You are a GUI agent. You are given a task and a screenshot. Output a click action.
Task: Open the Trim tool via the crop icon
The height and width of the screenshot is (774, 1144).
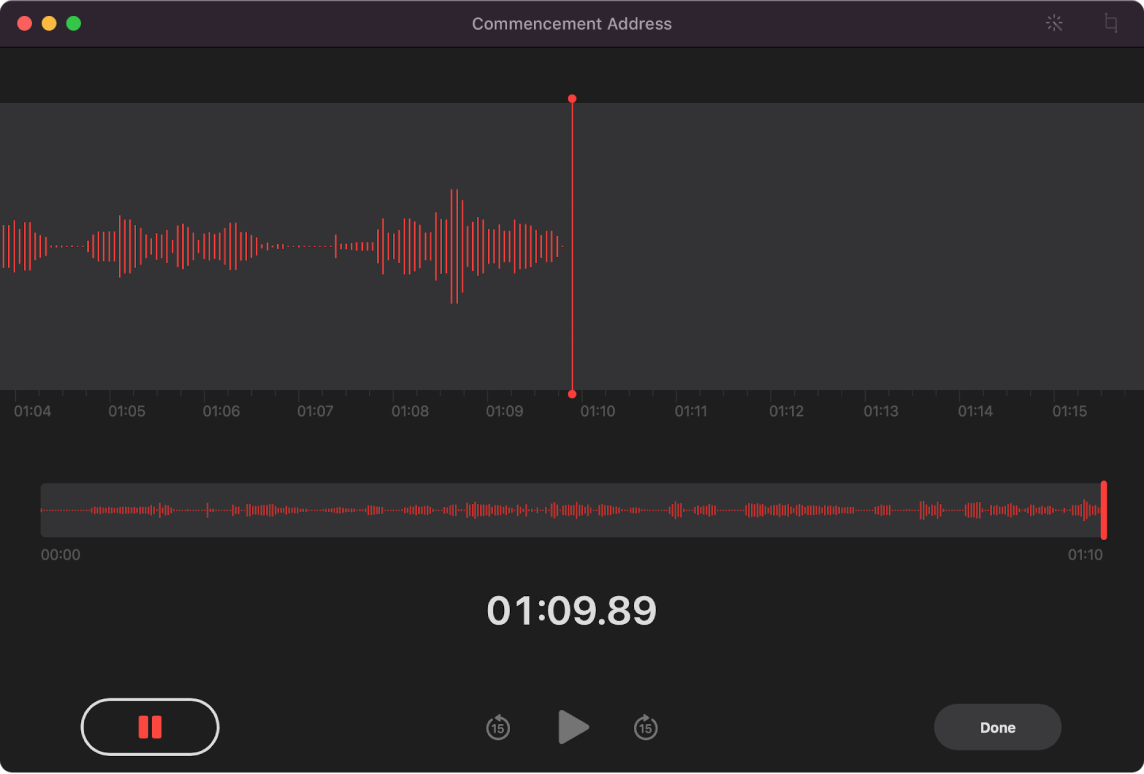point(1113,22)
